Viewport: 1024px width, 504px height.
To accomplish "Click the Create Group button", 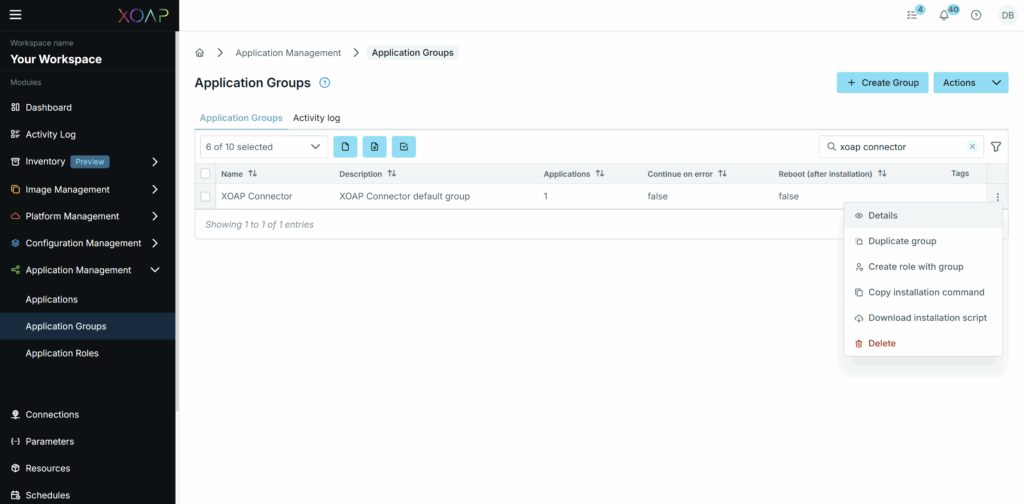I will [882, 83].
